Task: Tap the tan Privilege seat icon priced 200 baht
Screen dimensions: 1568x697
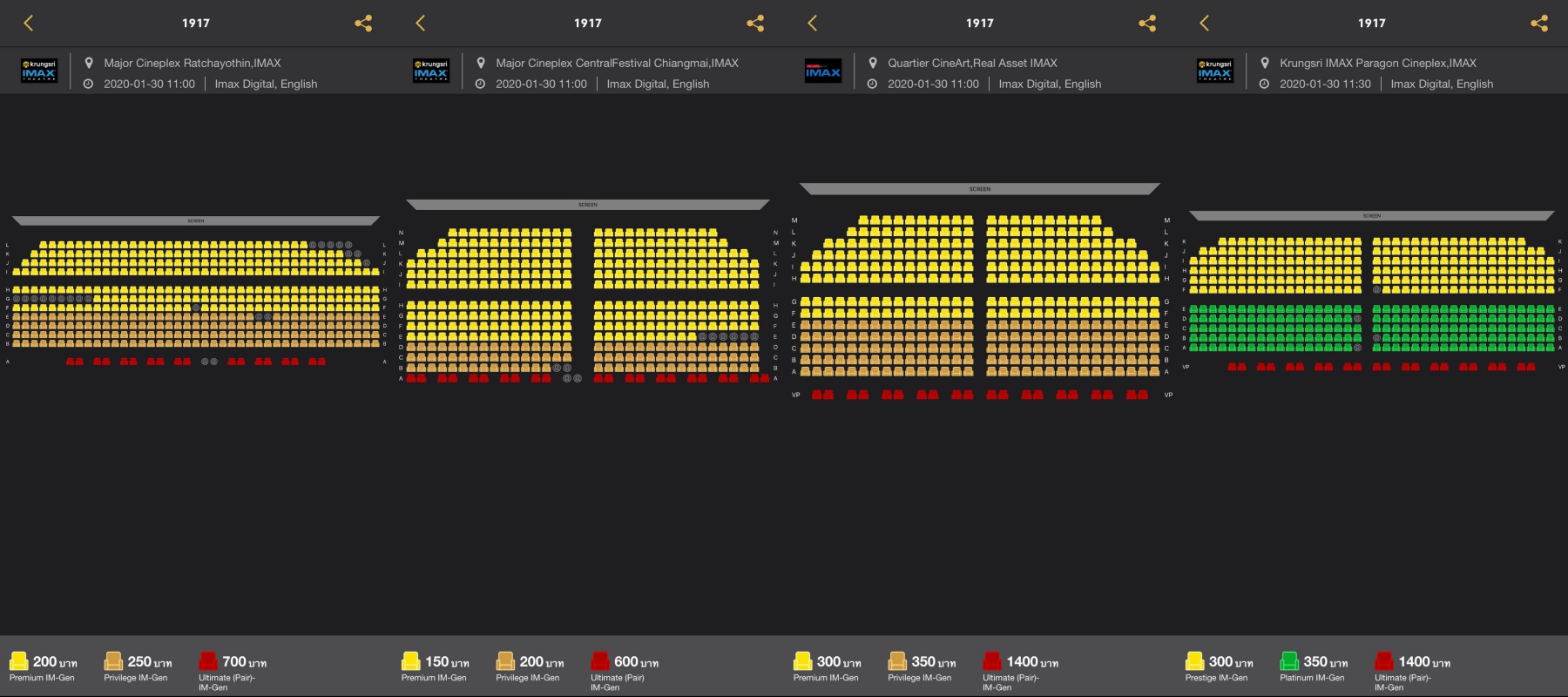Action: pyautogui.click(x=505, y=661)
